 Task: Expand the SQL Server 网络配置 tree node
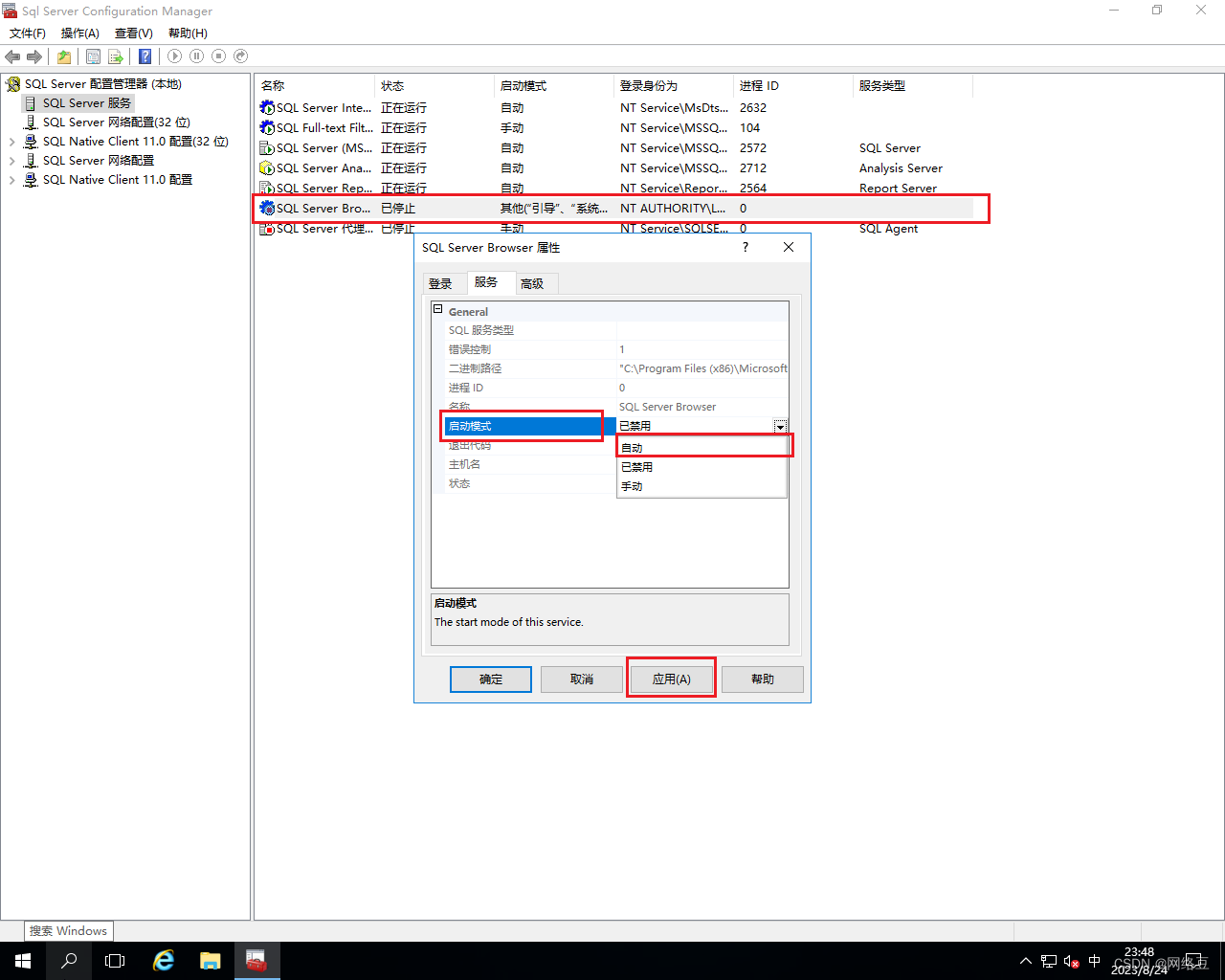(x=12, y=161)
